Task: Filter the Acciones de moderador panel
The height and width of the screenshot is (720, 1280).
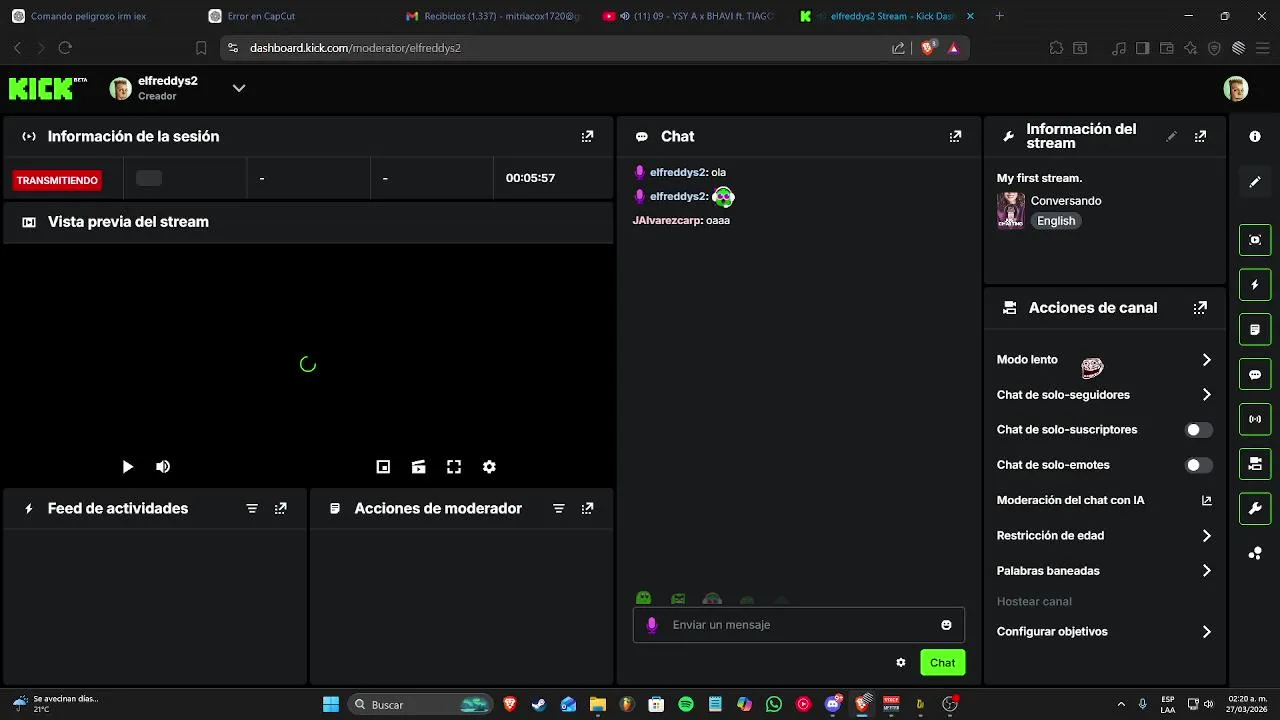Action: (559, 508)
